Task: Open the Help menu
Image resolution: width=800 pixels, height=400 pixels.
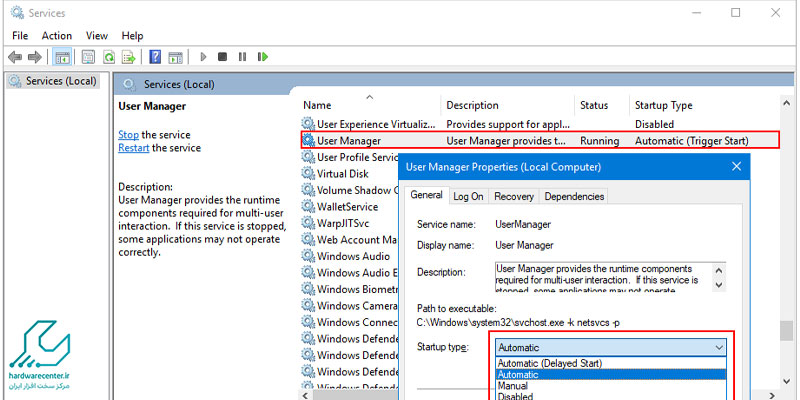Action: pyautogui.click(x=132, y=36)
